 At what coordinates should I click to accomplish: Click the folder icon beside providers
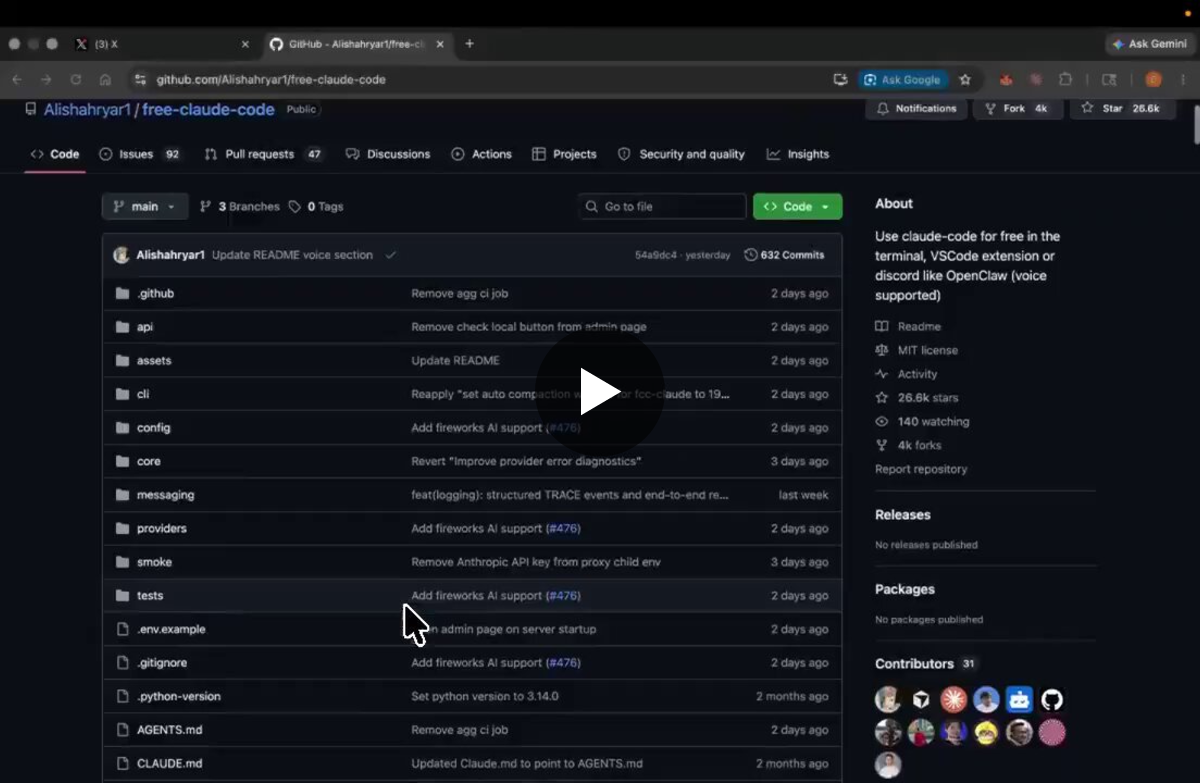tap(122, 528)
